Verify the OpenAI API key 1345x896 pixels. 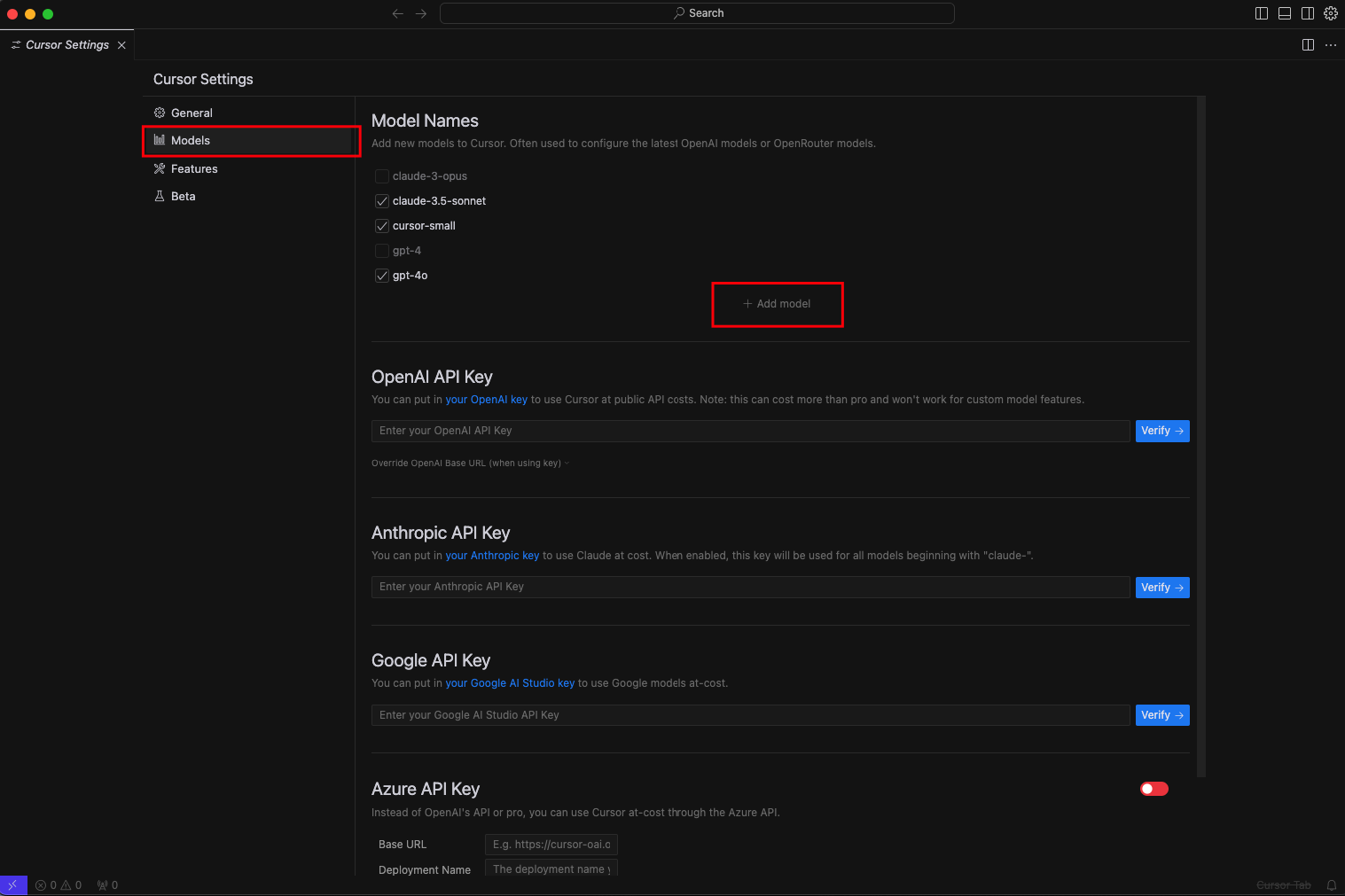pyautogui.click(x=1162, y=431)
